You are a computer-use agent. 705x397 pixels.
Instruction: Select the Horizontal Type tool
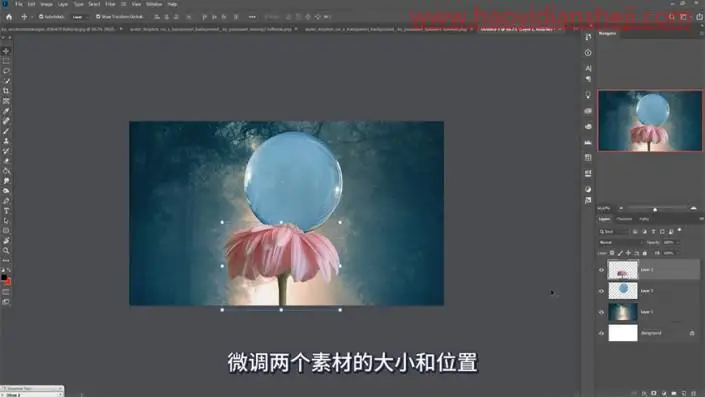[6, 211]
